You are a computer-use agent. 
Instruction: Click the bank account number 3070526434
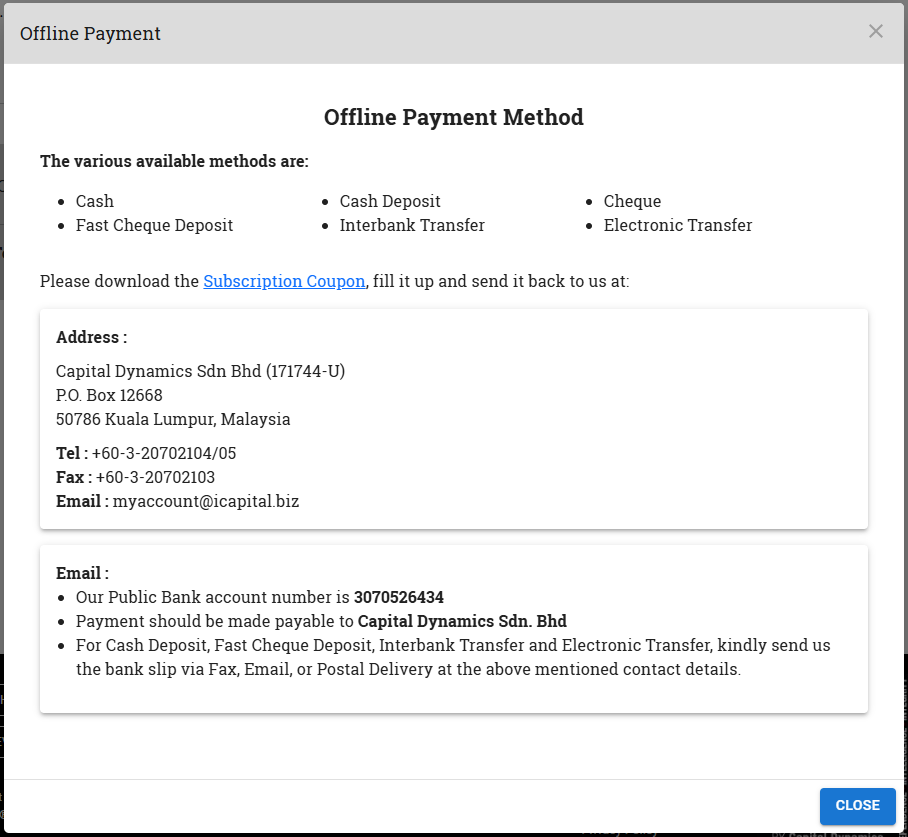(x=399, y=597)
